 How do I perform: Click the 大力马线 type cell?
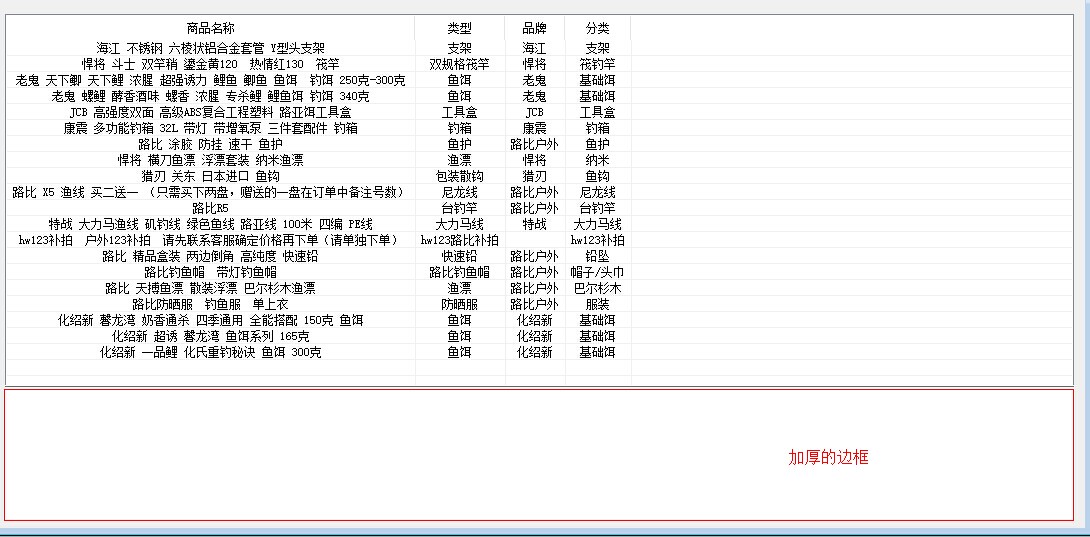pos(459,224)
